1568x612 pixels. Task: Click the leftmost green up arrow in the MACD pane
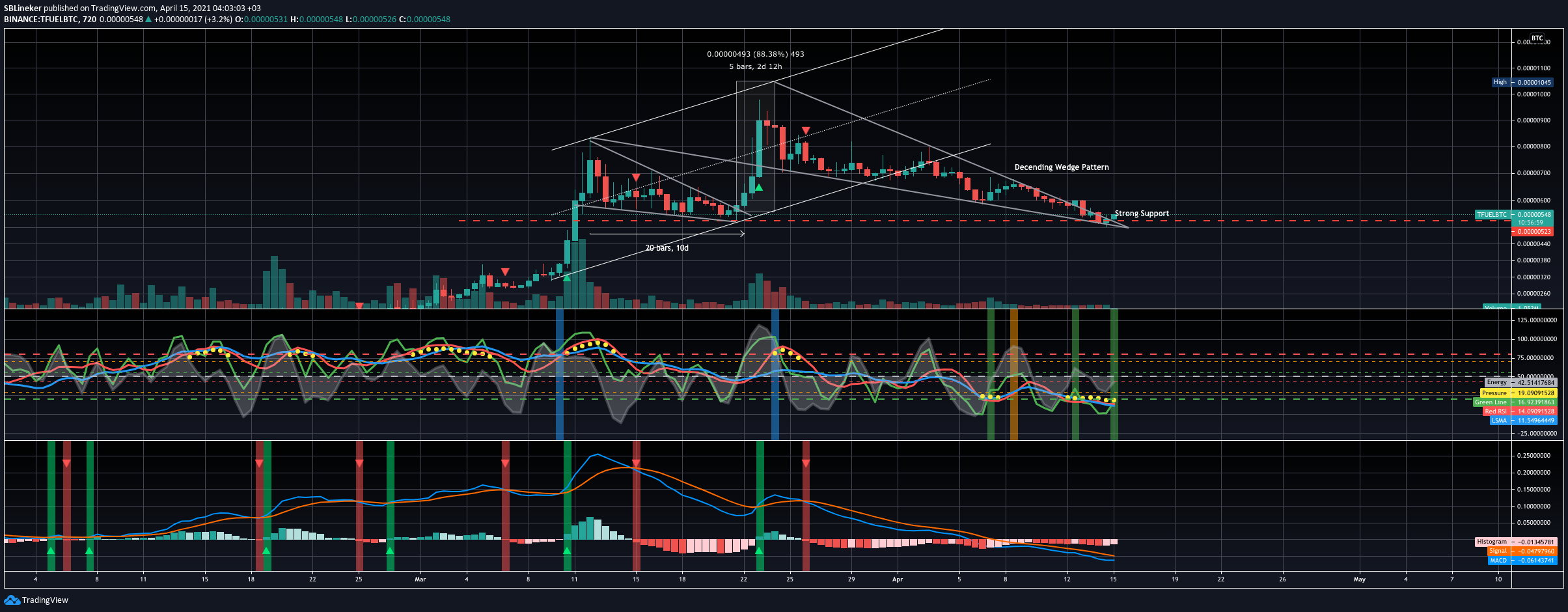51,551
